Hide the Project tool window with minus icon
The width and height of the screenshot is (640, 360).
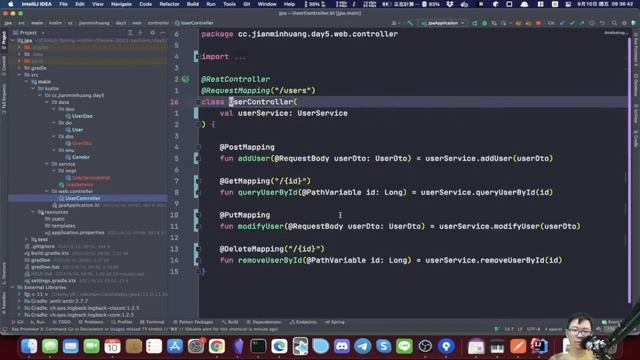[162, 33]
